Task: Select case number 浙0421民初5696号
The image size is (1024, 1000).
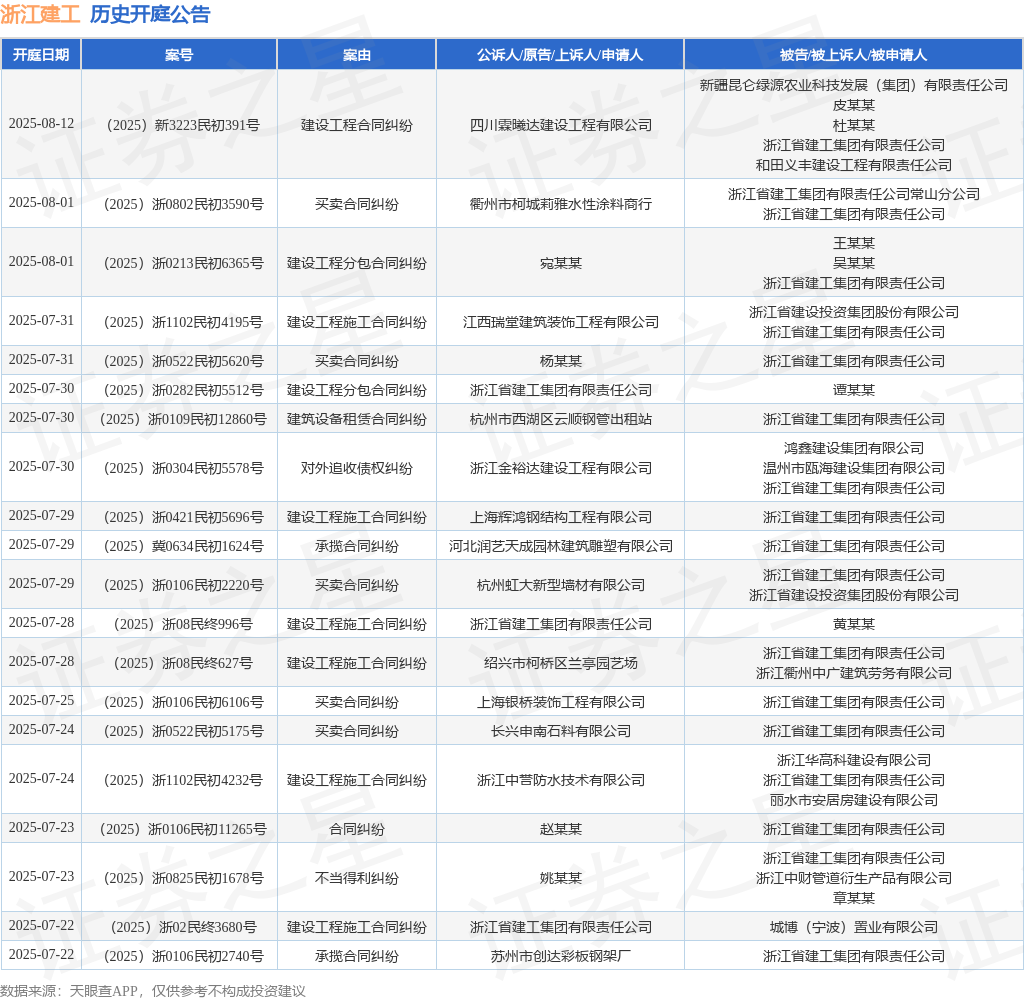Action: tap(184, 517)
